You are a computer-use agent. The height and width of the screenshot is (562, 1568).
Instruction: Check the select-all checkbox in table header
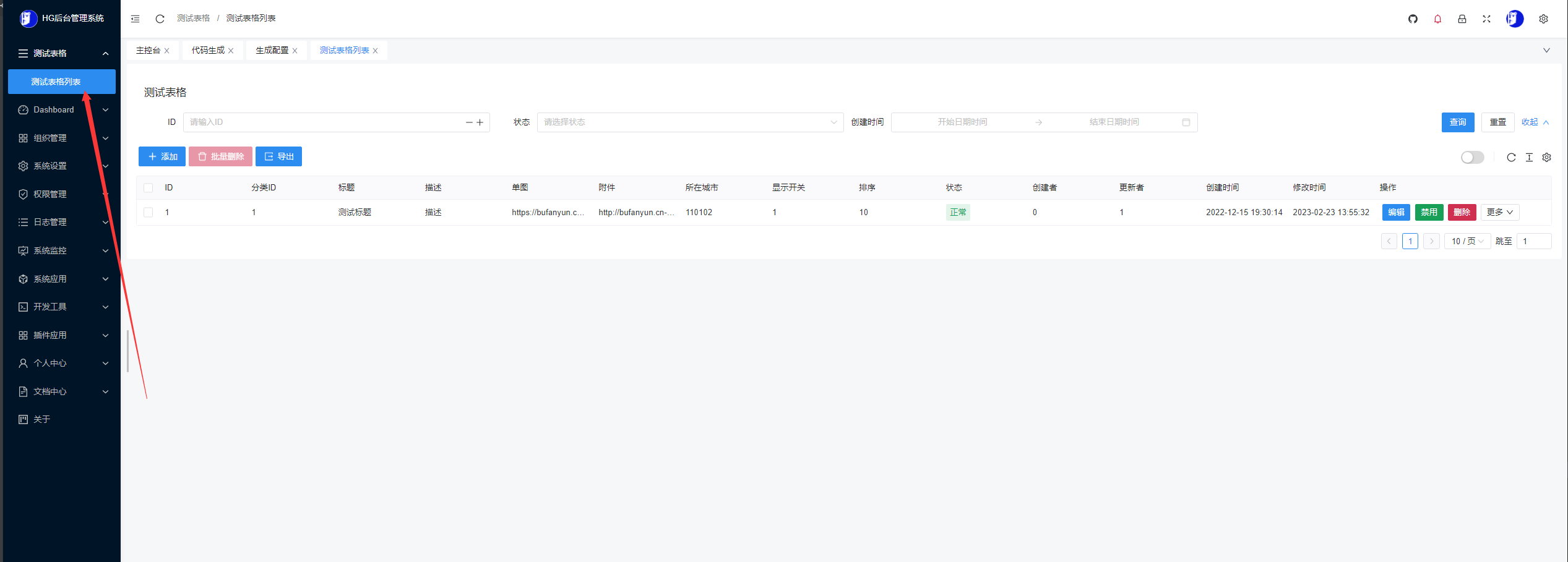[x=149, y=187]
